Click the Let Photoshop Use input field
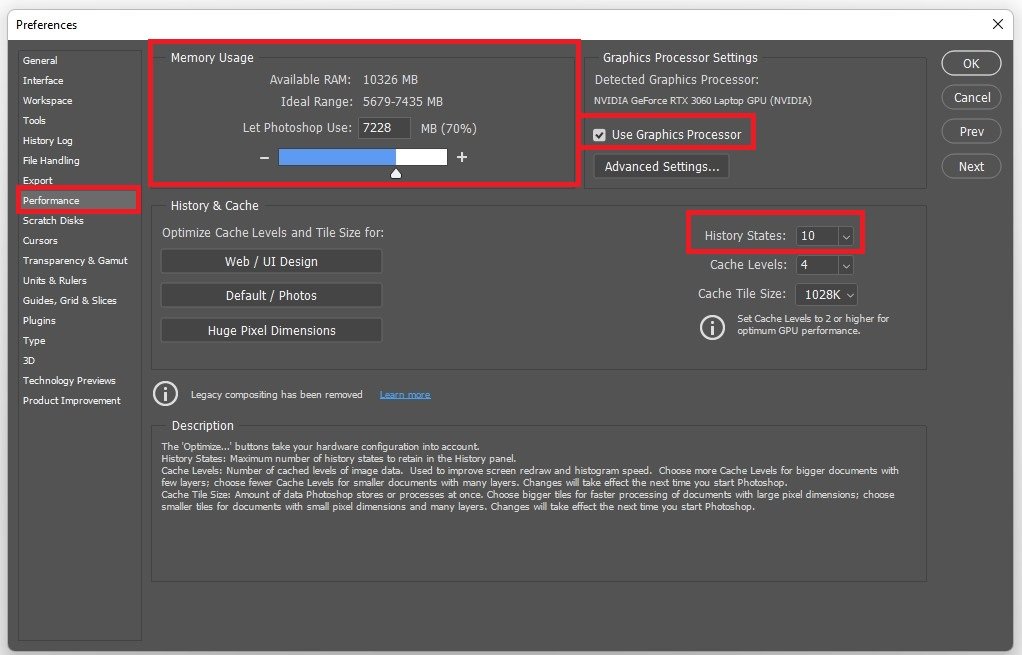Image resolution: width=1022 pixels, height=655 pixels. point(384,128)
